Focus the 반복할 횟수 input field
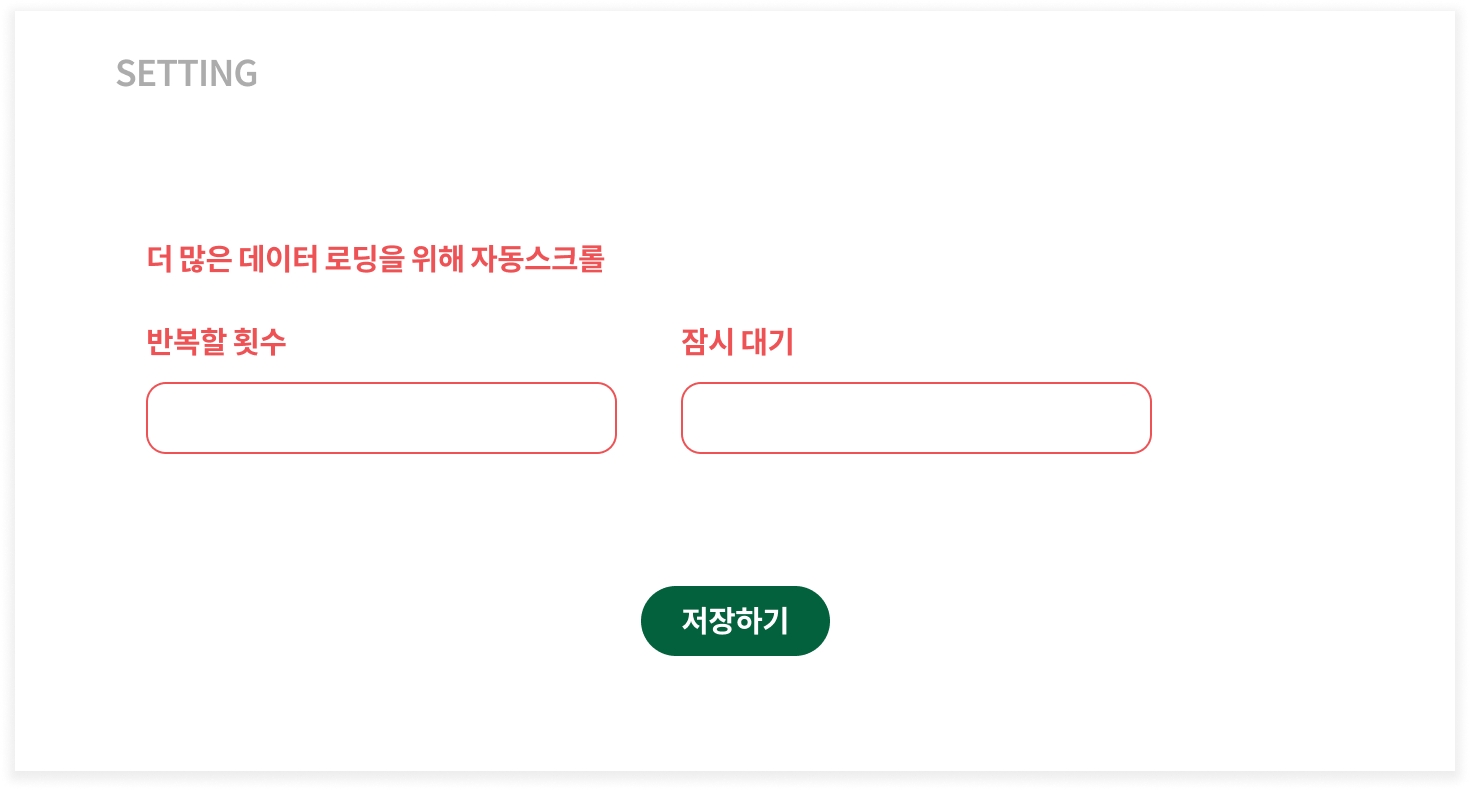The image size is (1470, 790). (381, 418)
